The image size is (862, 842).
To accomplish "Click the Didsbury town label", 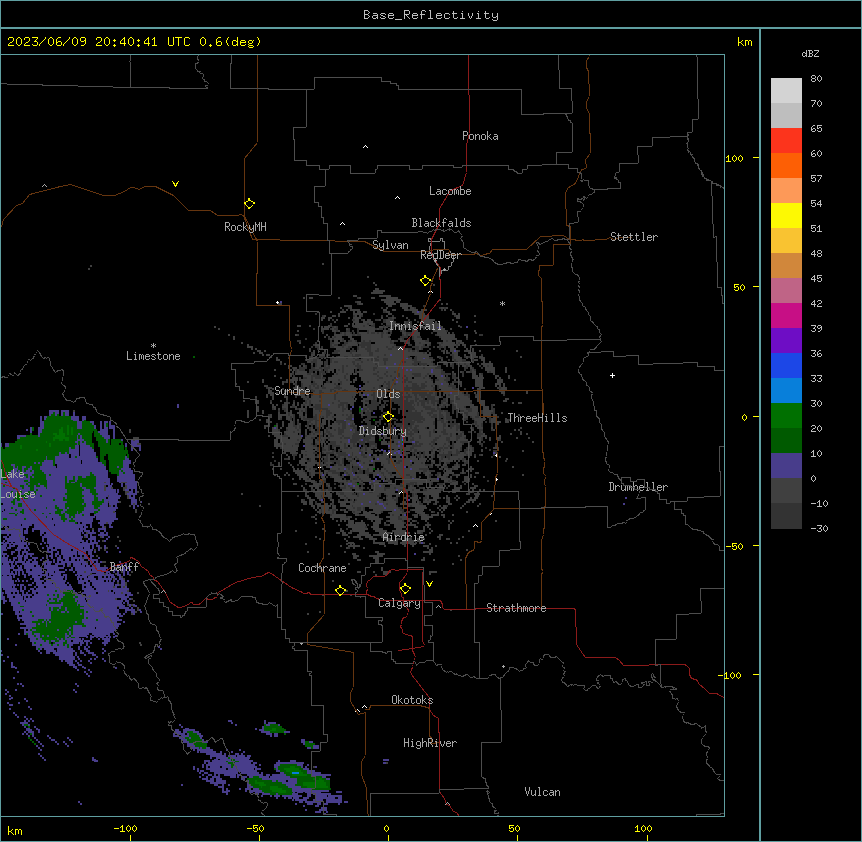I will point(383,431).
